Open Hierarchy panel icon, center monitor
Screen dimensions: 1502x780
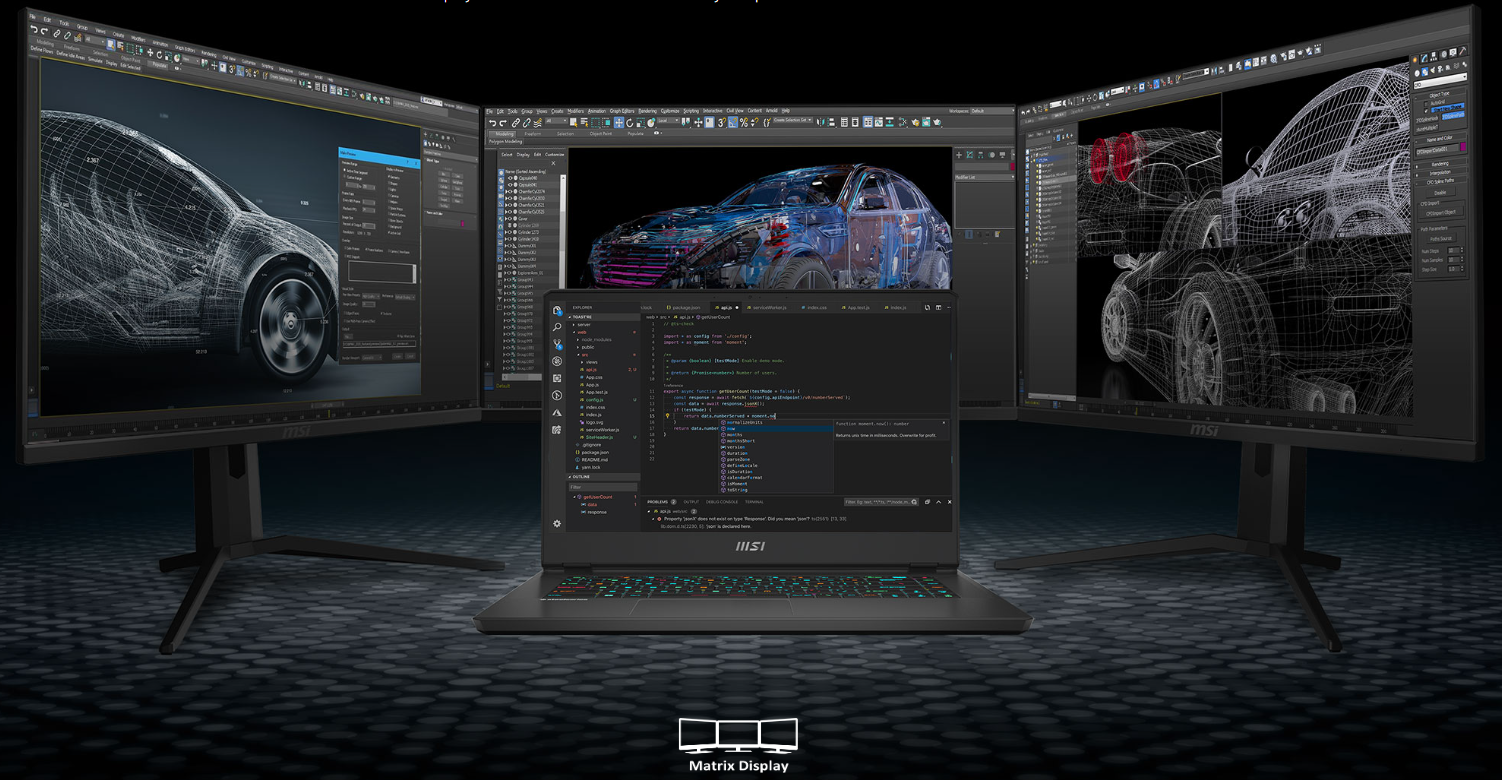980,155
